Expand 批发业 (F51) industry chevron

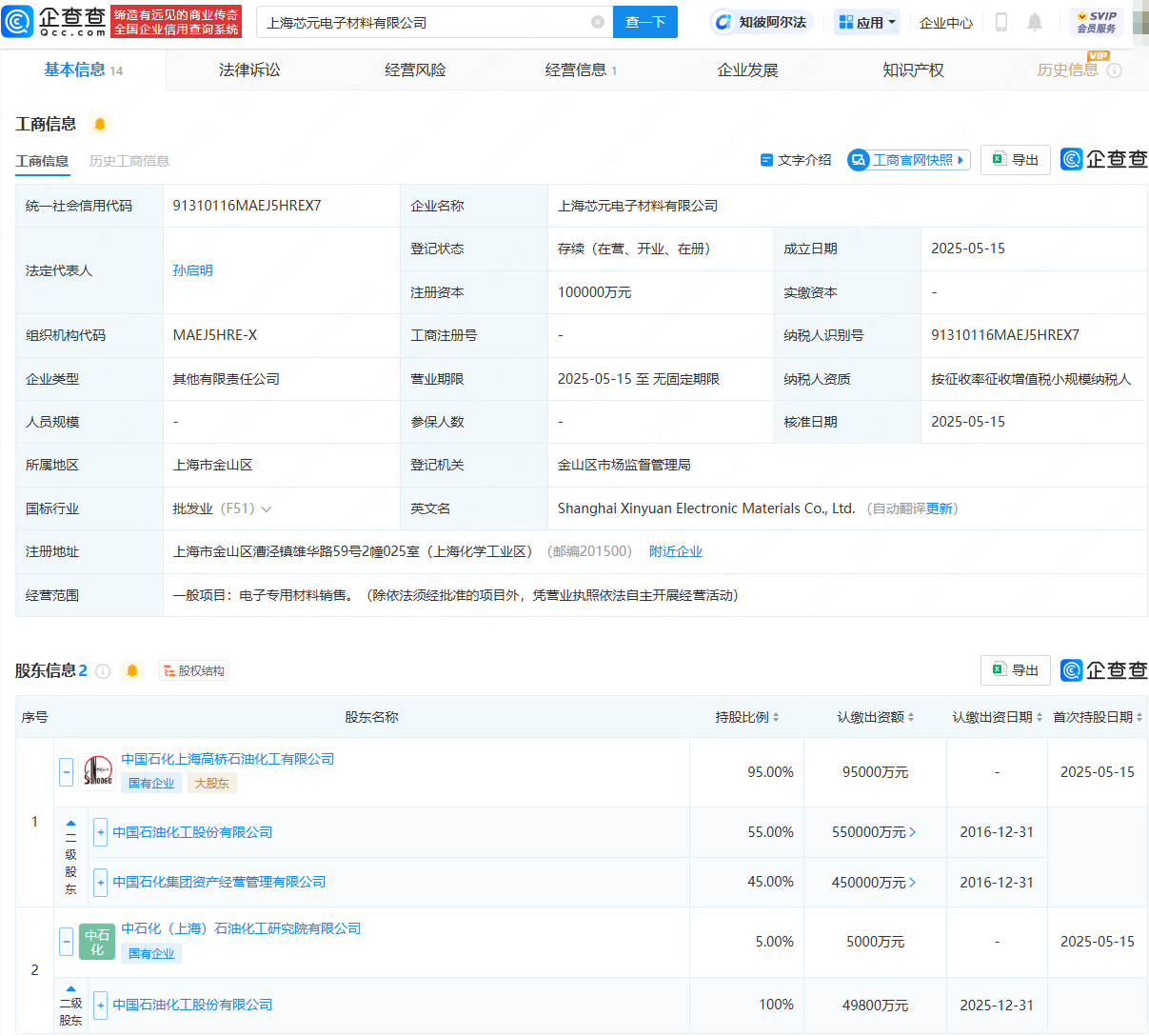[267, 508]
